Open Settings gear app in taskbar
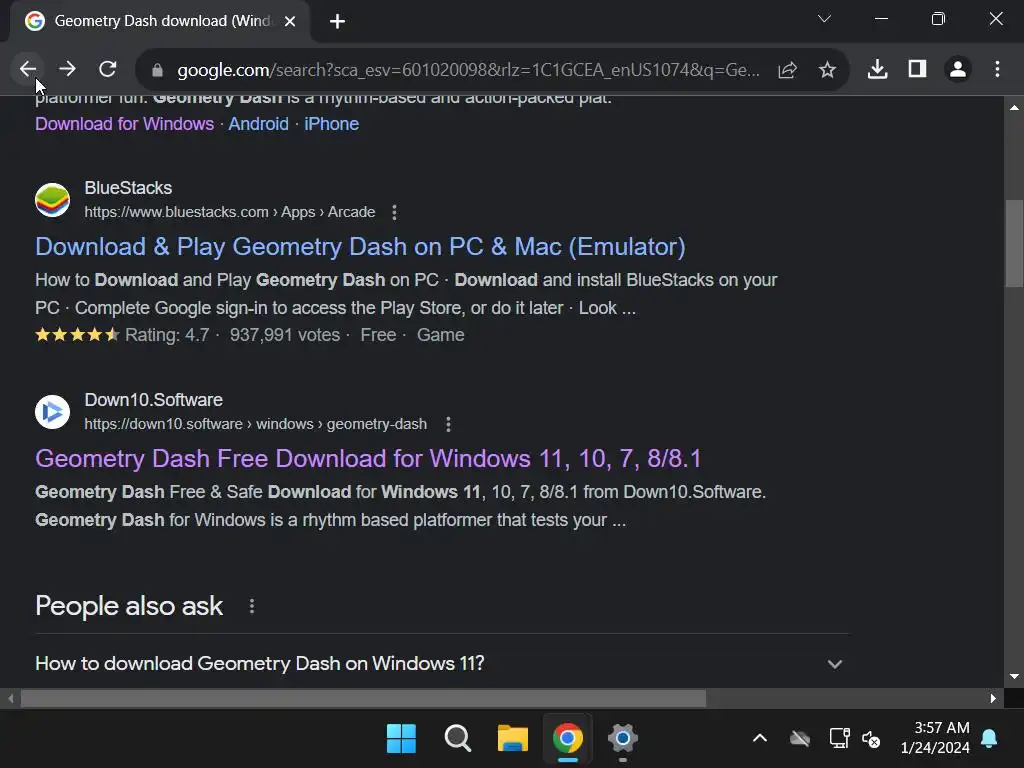The width and height of the screenshot is (1024, 768). pyautogui.click(x=622, y=739)
